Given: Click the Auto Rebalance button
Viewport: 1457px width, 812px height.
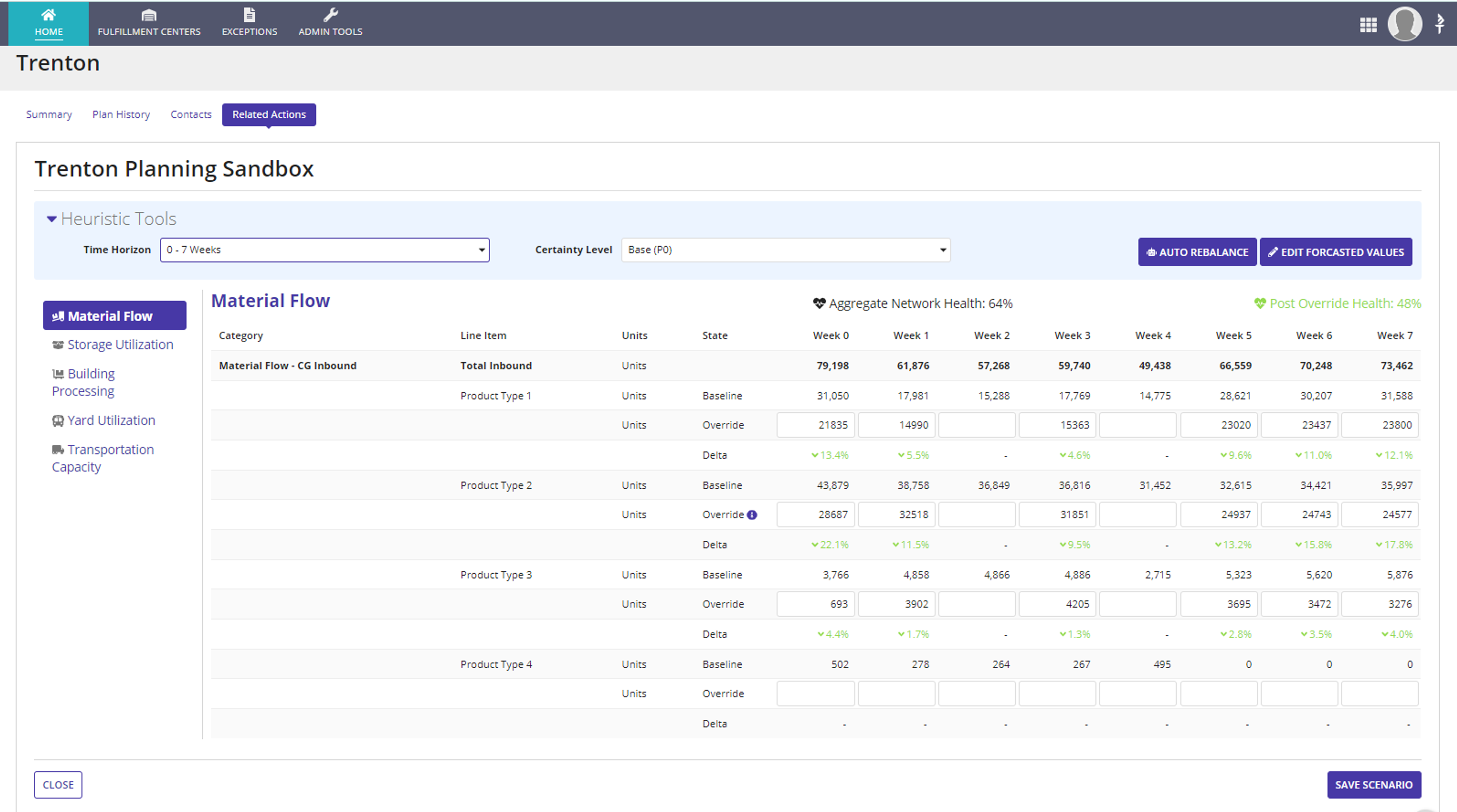Looking at the screenshot, I should (x=1197, y=252).
